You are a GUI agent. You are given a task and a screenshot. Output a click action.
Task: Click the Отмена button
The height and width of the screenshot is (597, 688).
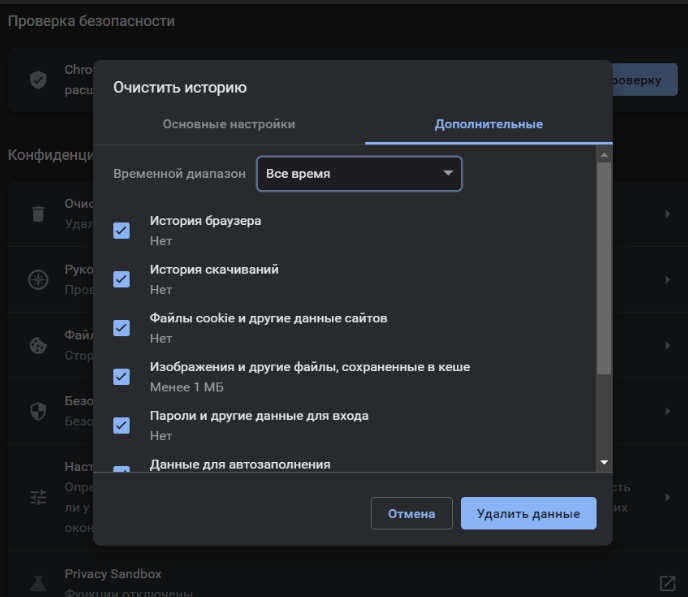(x=411, y=513)
